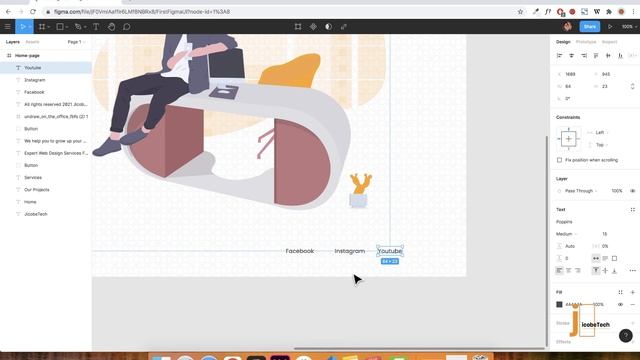Image resolution: width=640 pixels, height=360 pixels.
Task: Reload the browser page
Action: (33, 12)
